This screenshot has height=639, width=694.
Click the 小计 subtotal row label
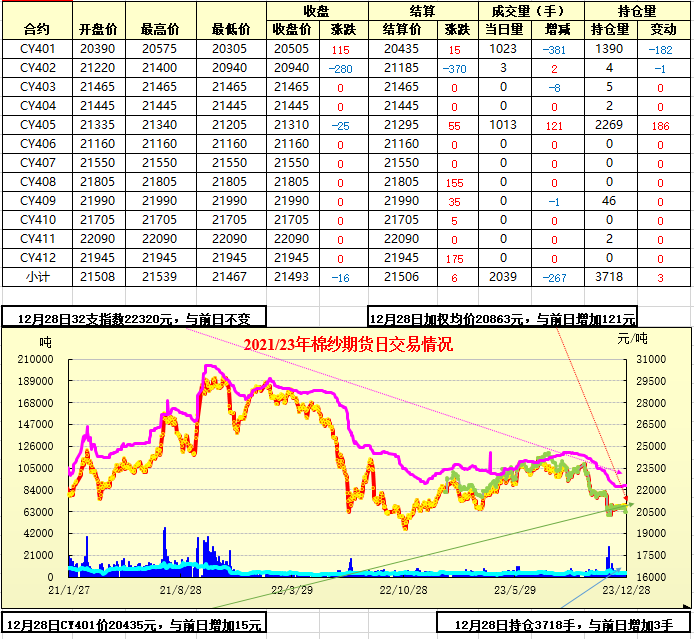tap(36, 277)
